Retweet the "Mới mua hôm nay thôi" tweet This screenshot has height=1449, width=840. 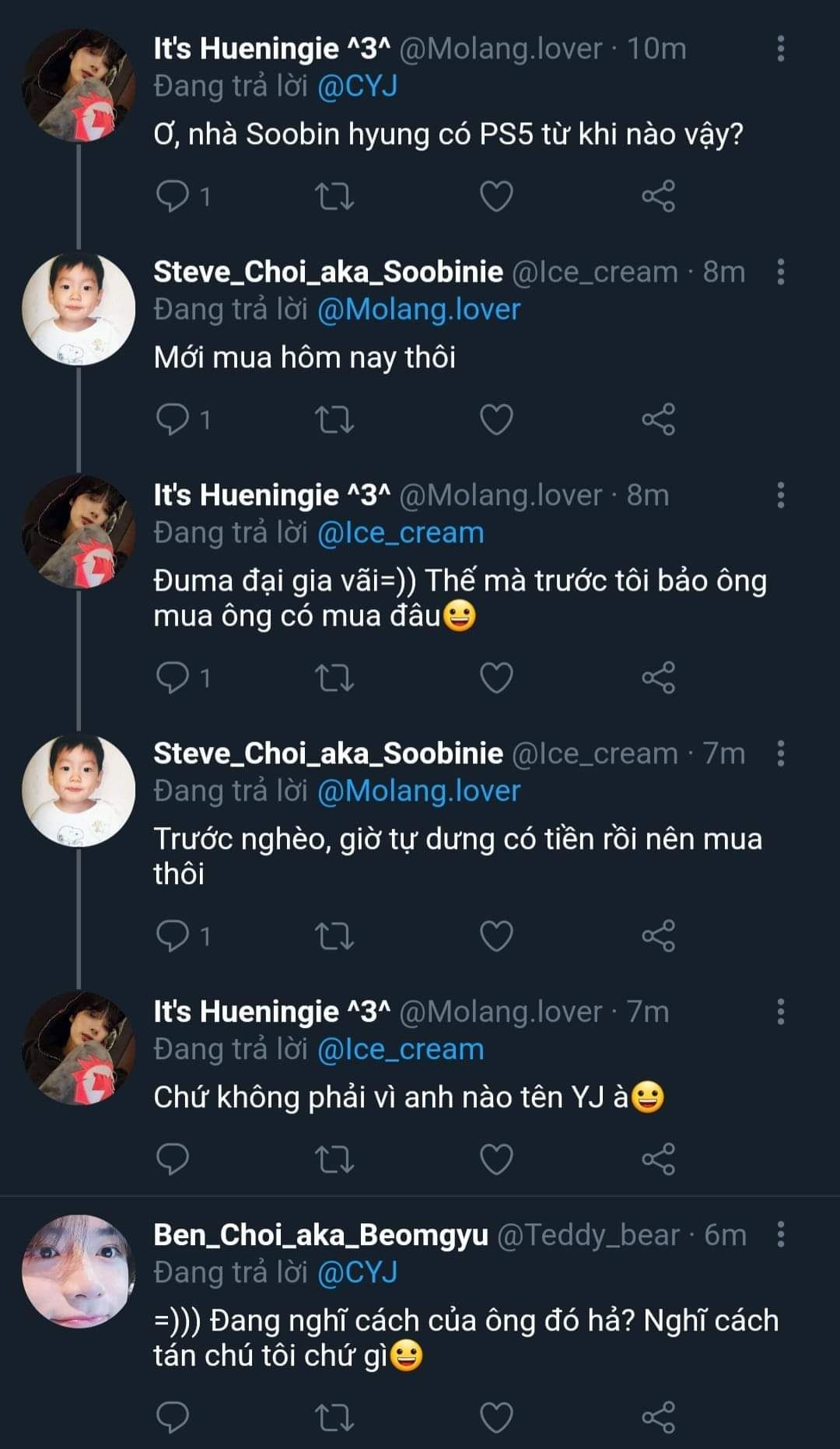point(334,419)
